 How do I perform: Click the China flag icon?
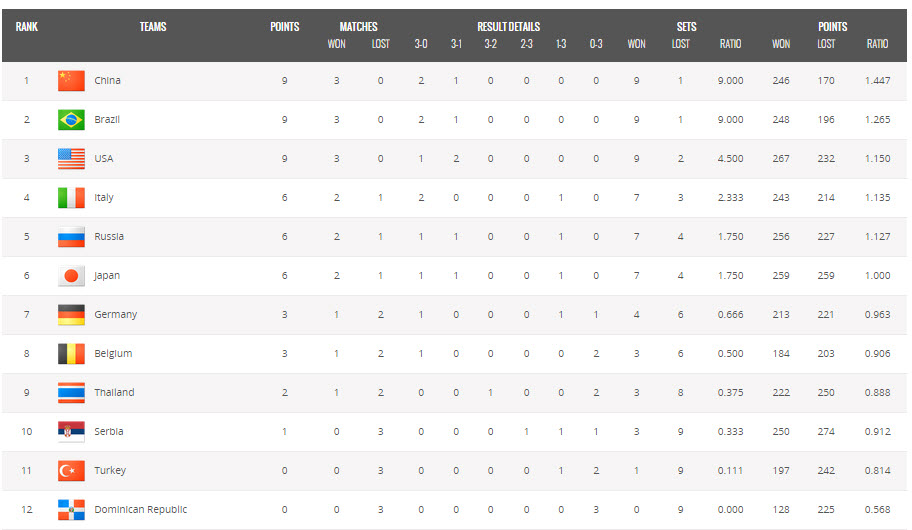point(71,81)
